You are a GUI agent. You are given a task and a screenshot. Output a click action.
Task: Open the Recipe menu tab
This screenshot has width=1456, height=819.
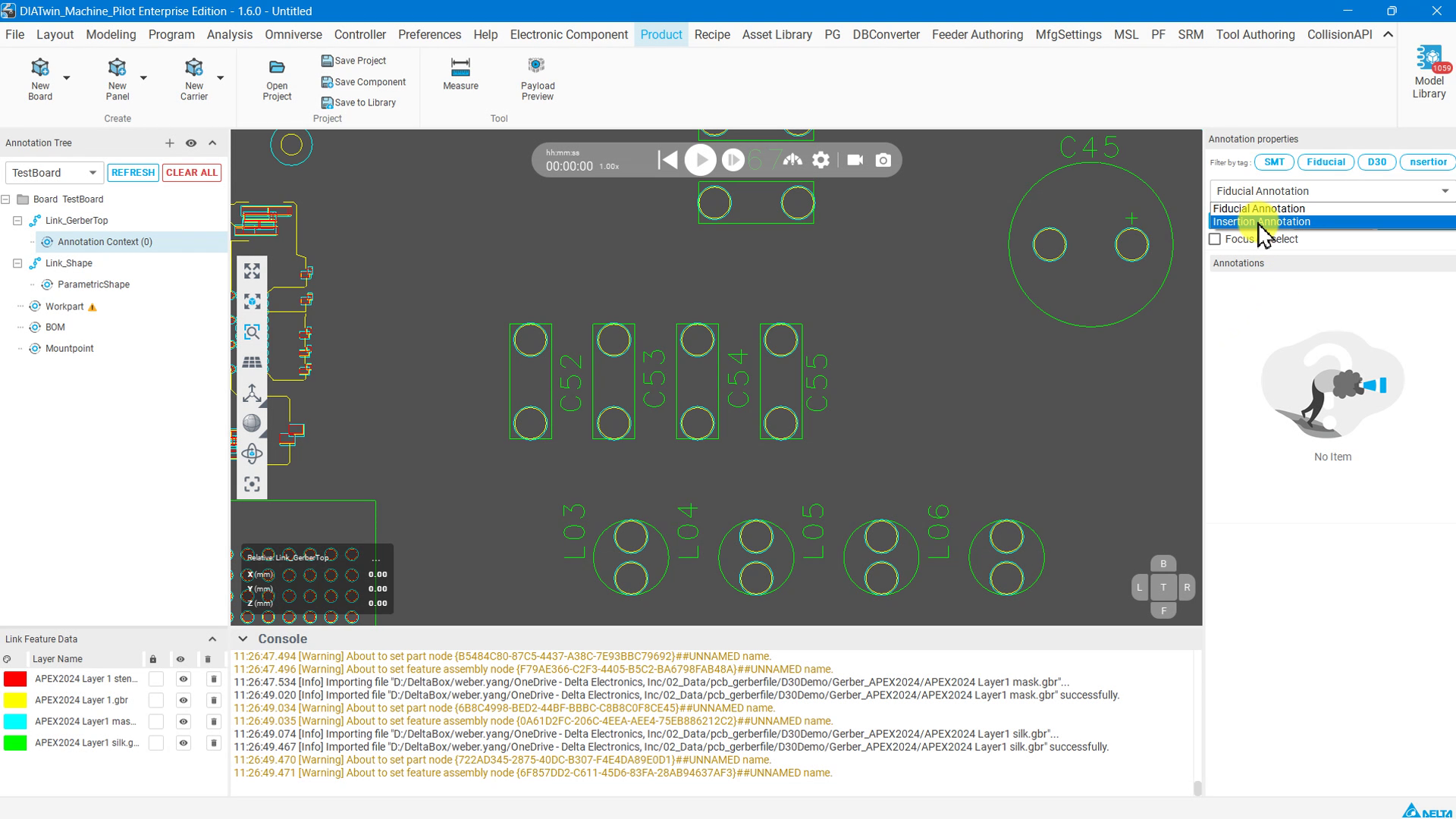[x=711, y=35]
